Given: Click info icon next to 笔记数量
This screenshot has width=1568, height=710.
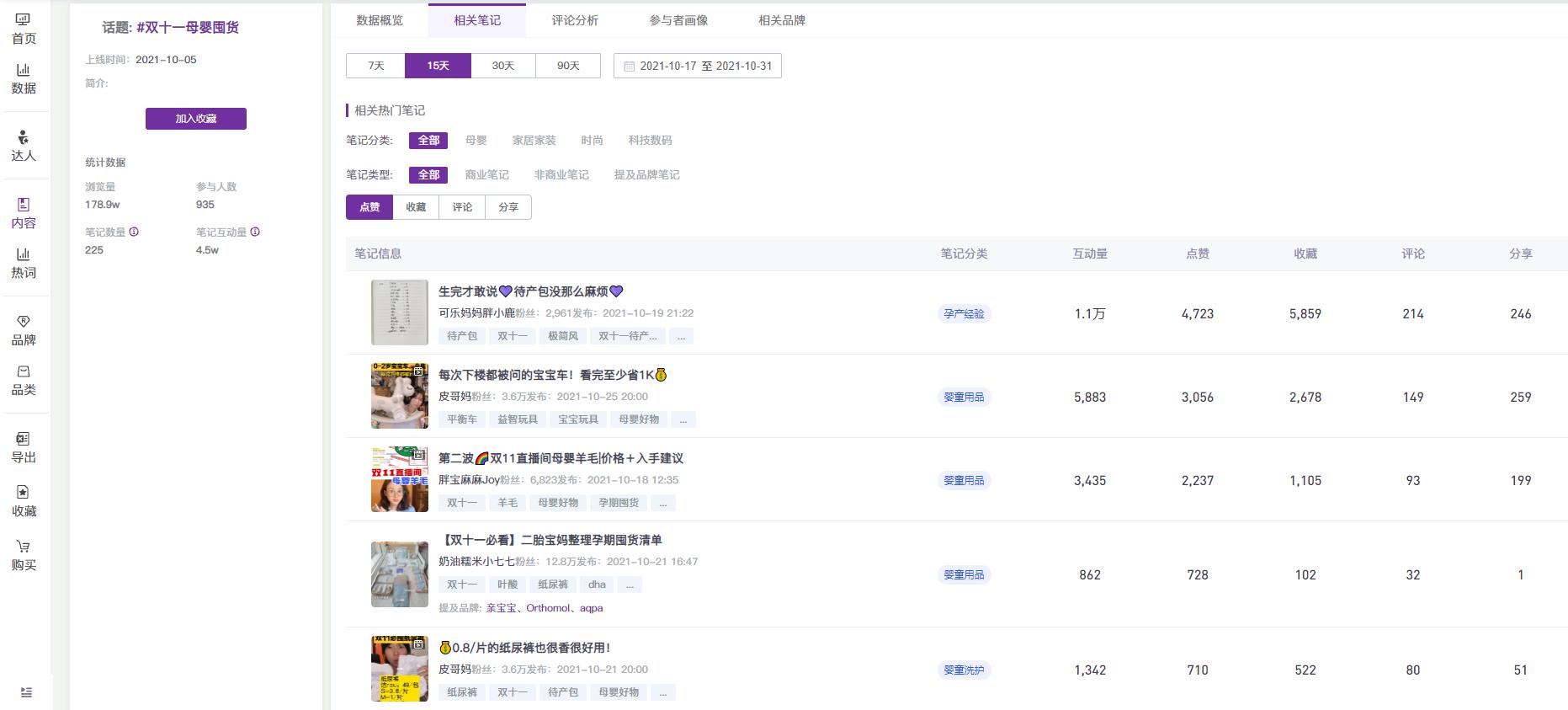Looking at the screenshot, I should pos(134,232).
